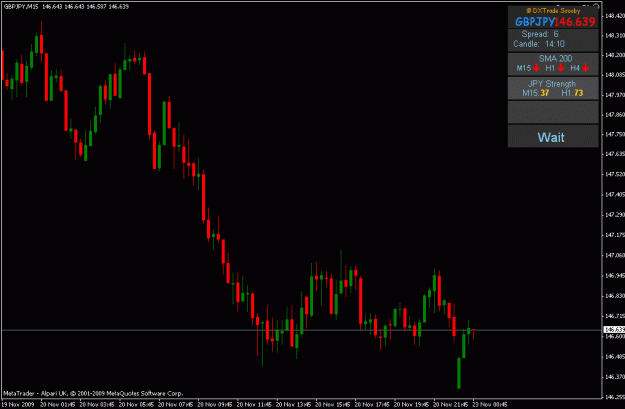Click the 20 Nov 17:45 time axis label
Image resolution: width=625 pixels, height=409 pixels.
click(372, 405)
